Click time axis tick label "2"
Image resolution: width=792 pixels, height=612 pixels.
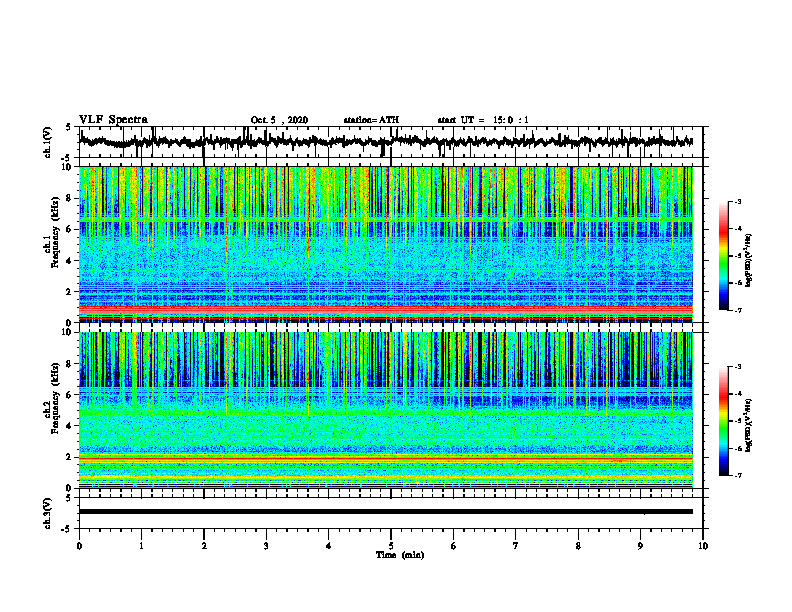[204, 546]
